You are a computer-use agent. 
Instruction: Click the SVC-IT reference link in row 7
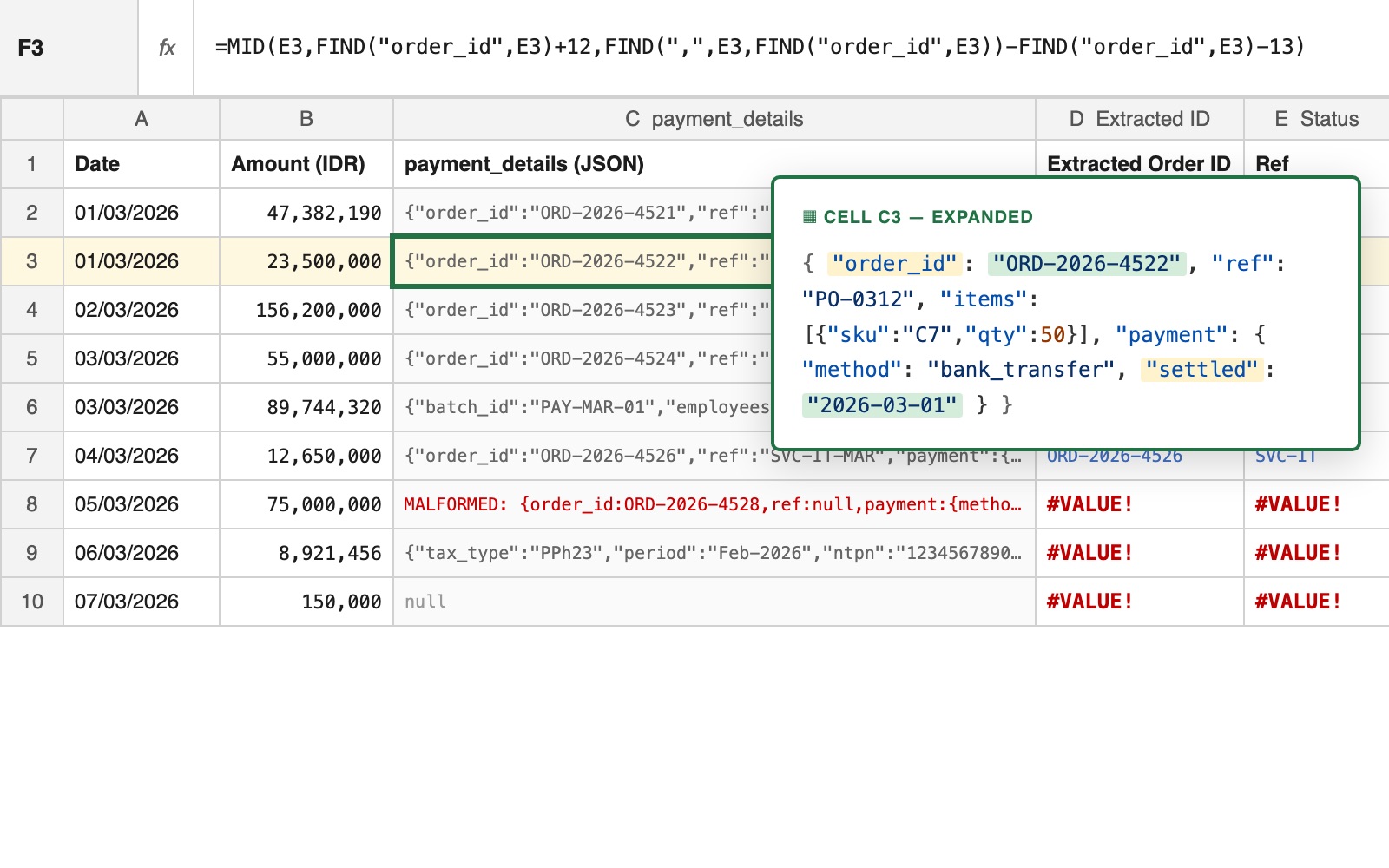[1285, 455]
